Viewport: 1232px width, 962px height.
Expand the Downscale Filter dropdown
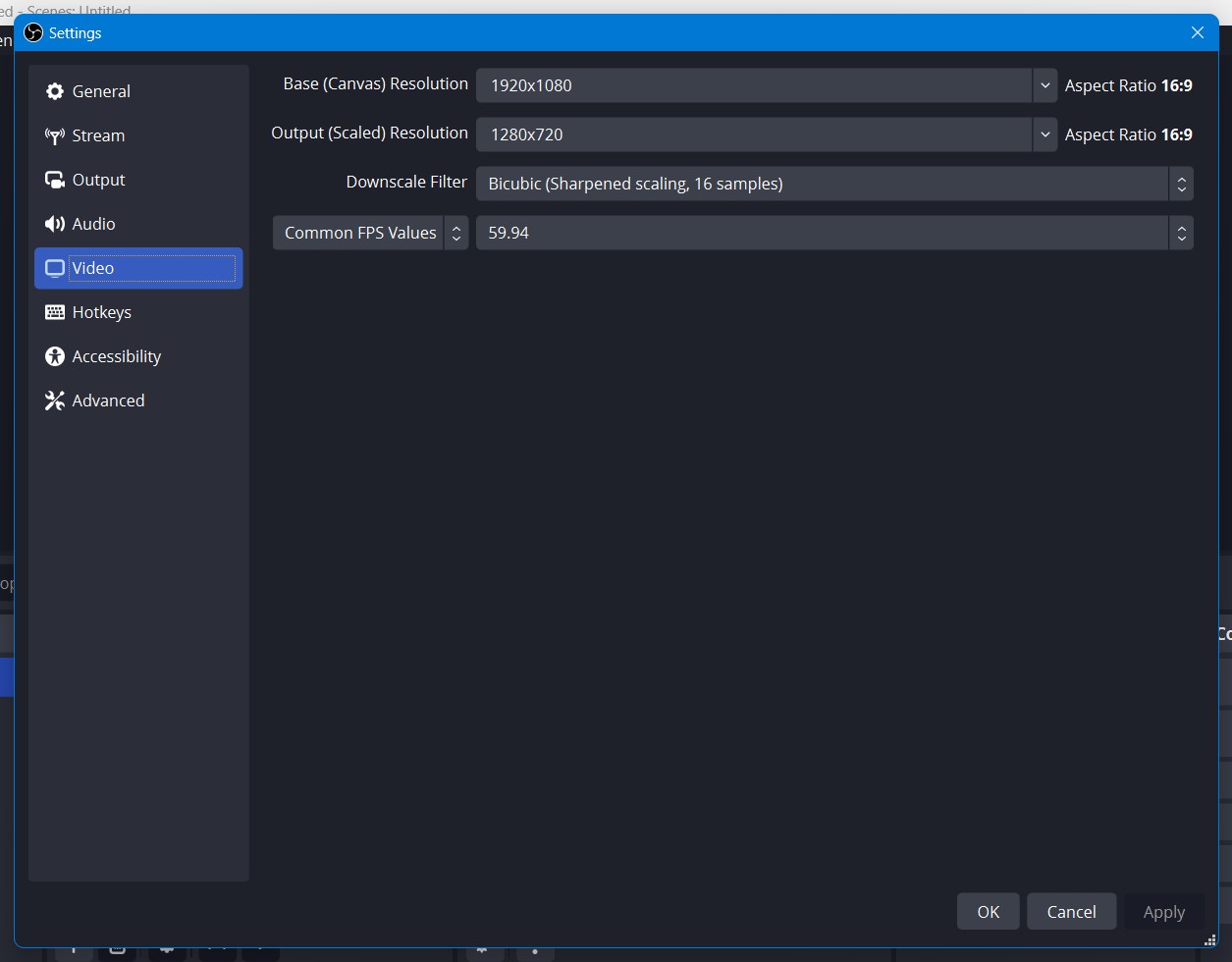[1181, 184]
